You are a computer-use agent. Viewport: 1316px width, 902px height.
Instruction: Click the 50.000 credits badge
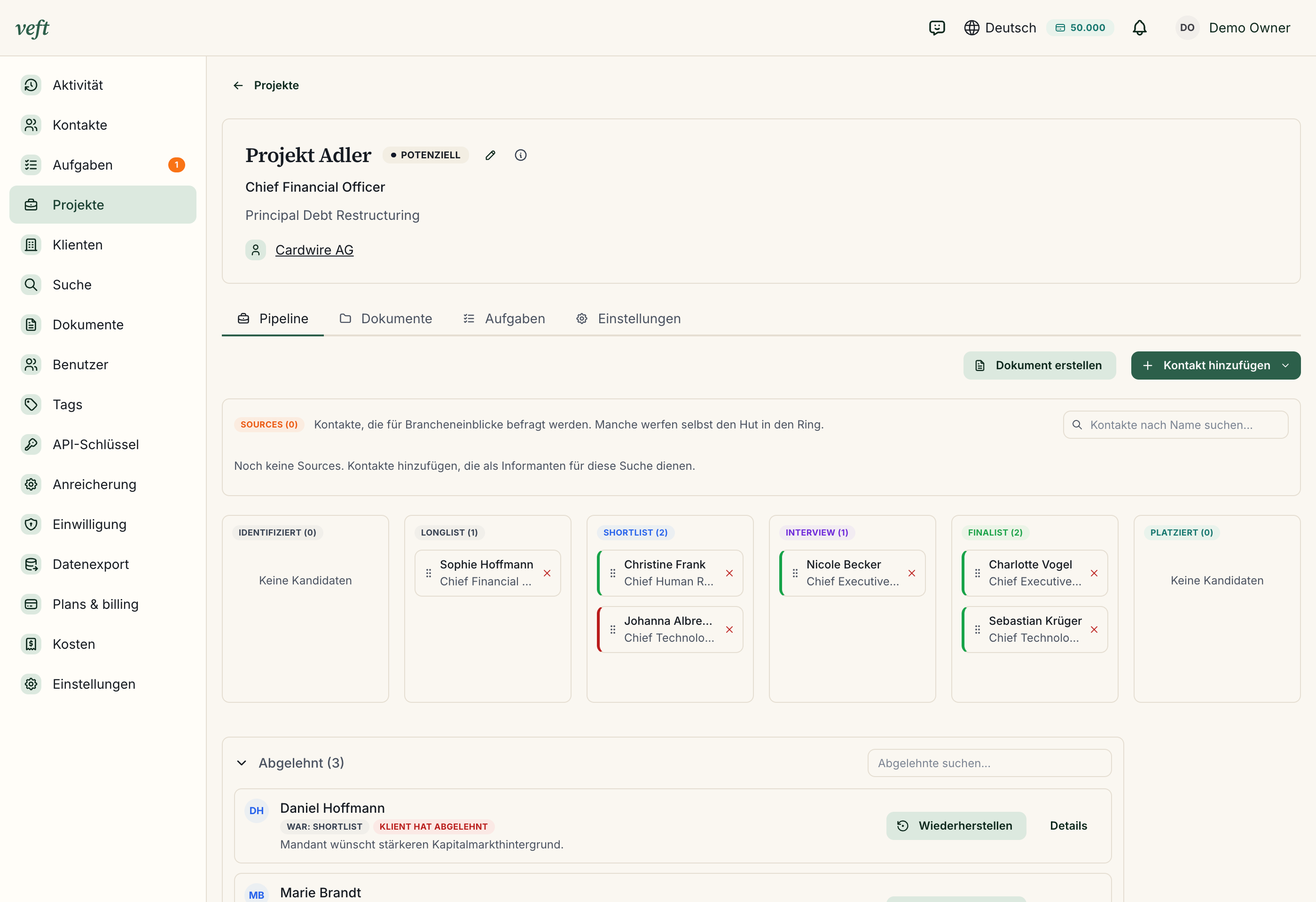coord(1080,28)
